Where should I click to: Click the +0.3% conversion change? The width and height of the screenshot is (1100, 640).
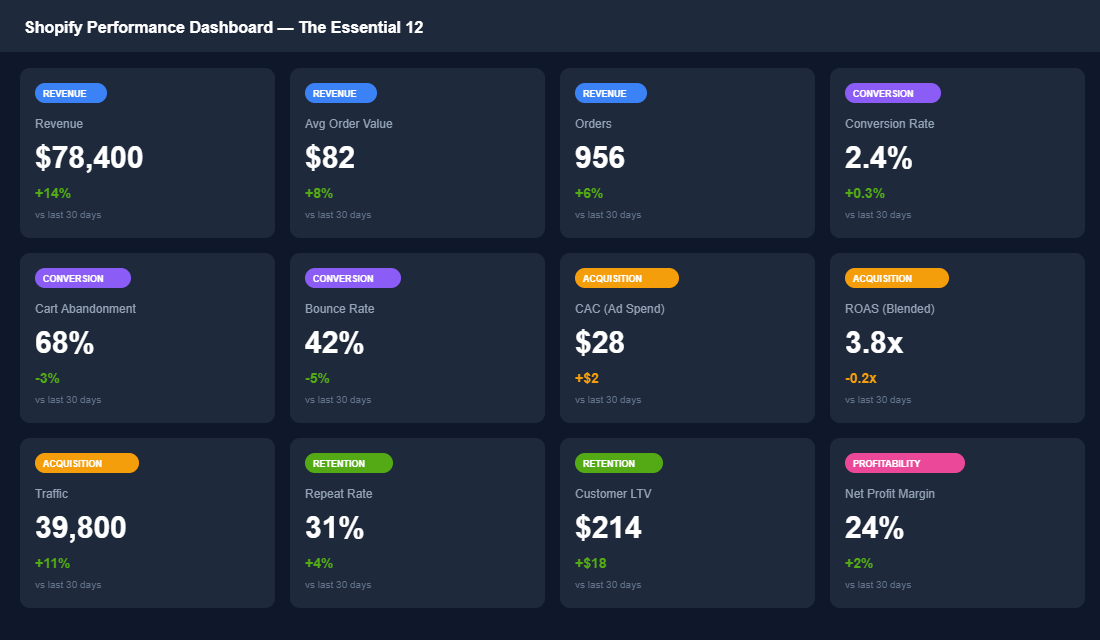[x=865, y=193]
